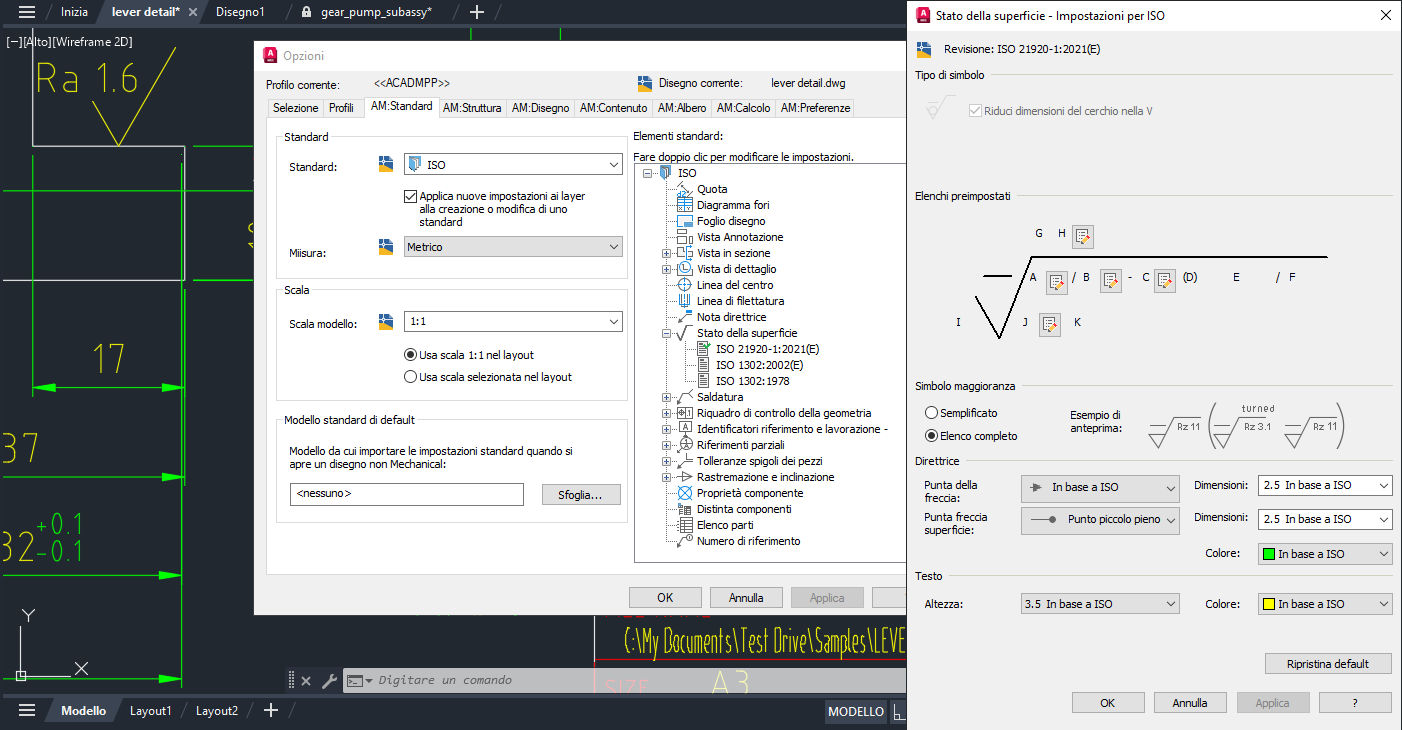This screenshot has width=1402, height=730.
Task: Expand Riquadro di controllo della geometria node
Action: [x=666, y=413]
